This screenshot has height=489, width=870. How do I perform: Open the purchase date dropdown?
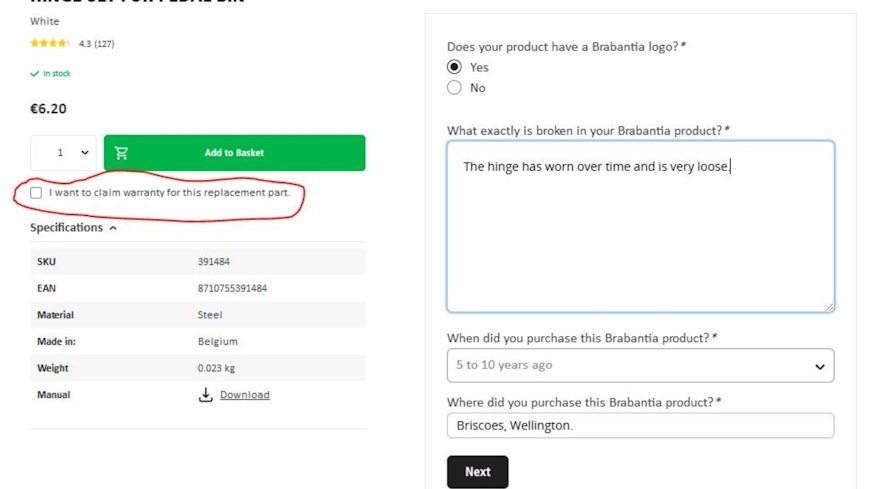[x=640, y=365]
